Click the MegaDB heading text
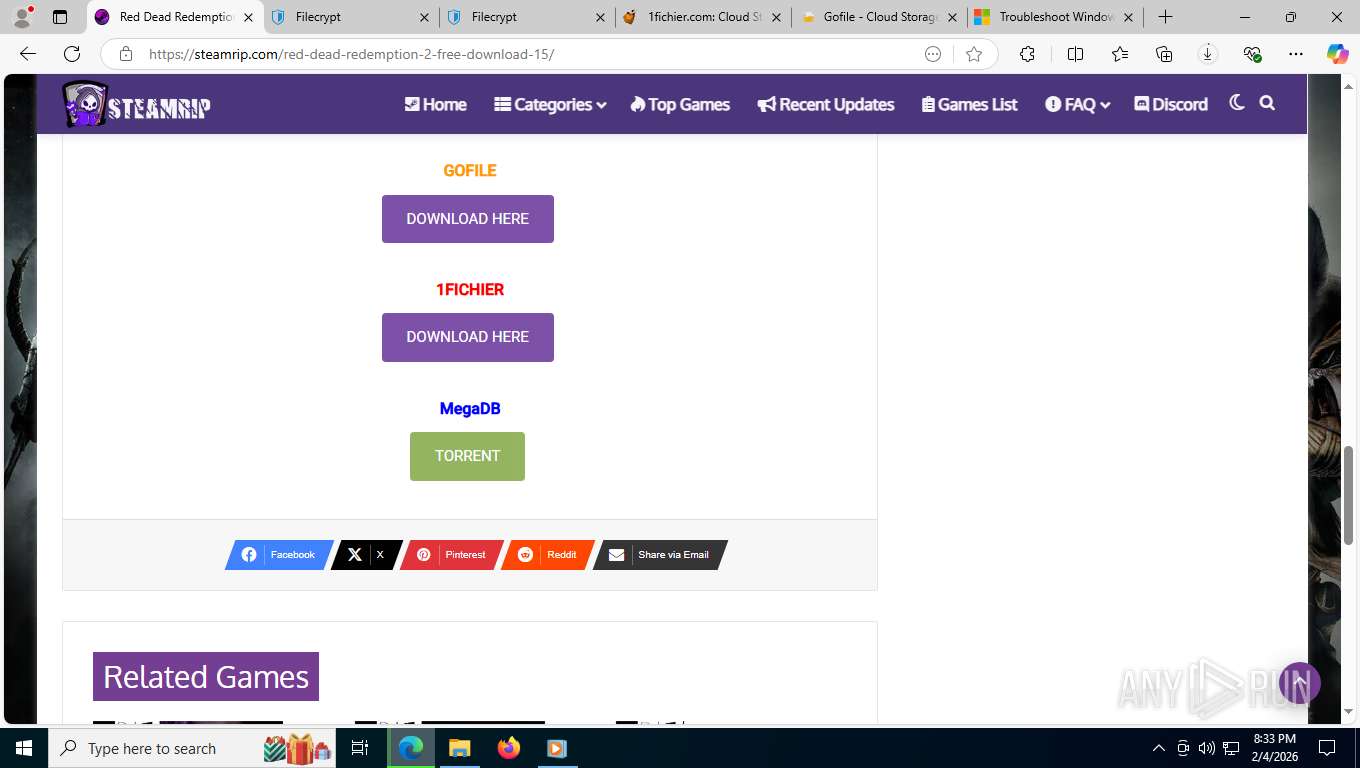1360x768 pixels. coord(470,408)
